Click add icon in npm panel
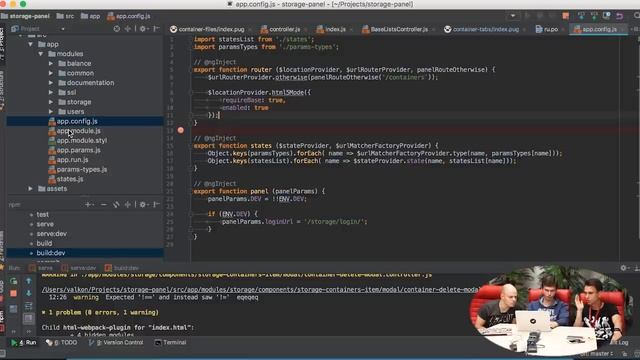The width and height of the screenshot is (640, 360). pos(88,204)
